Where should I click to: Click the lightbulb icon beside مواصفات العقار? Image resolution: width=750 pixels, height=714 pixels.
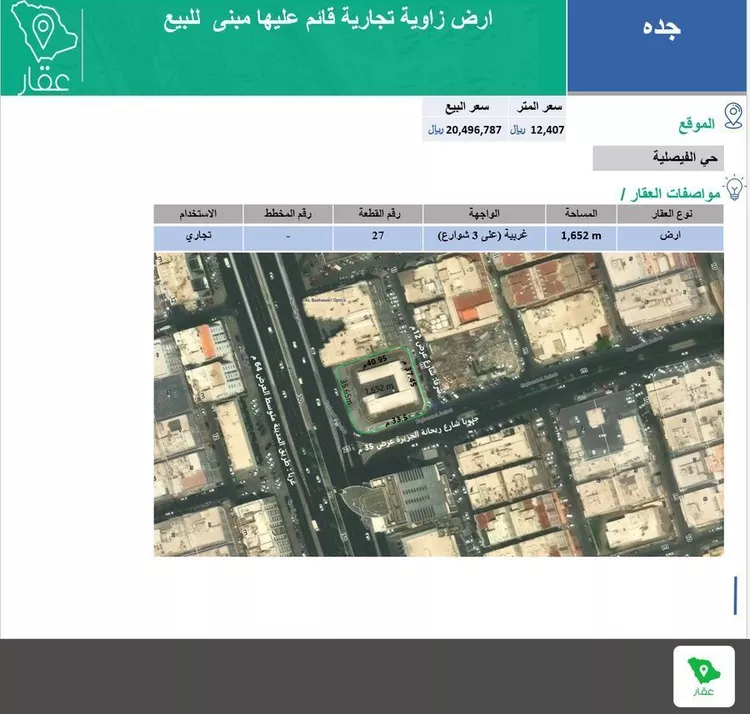pyautogui.click(x=734, y=188)
